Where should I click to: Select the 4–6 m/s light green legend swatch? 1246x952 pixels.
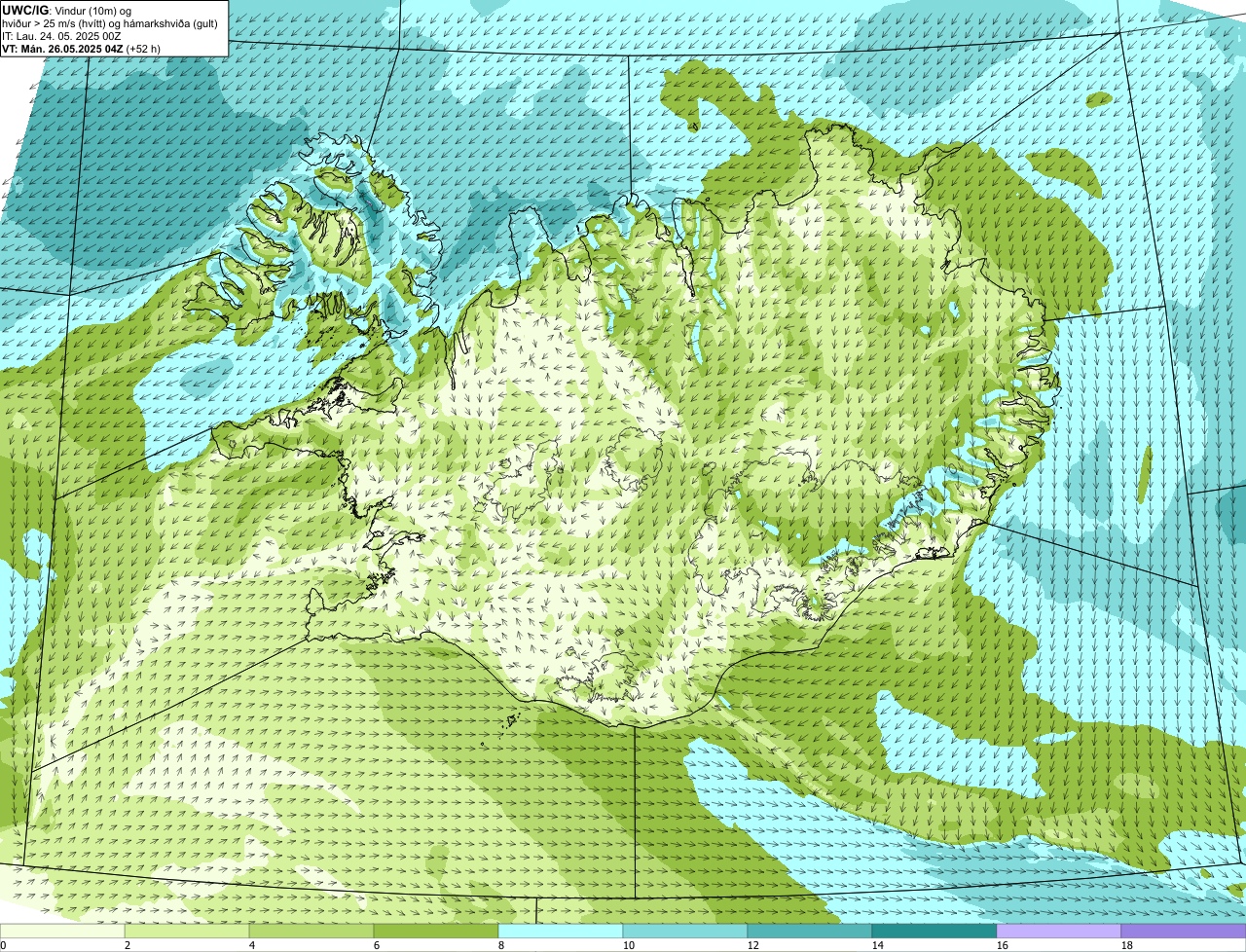point(311,931)
